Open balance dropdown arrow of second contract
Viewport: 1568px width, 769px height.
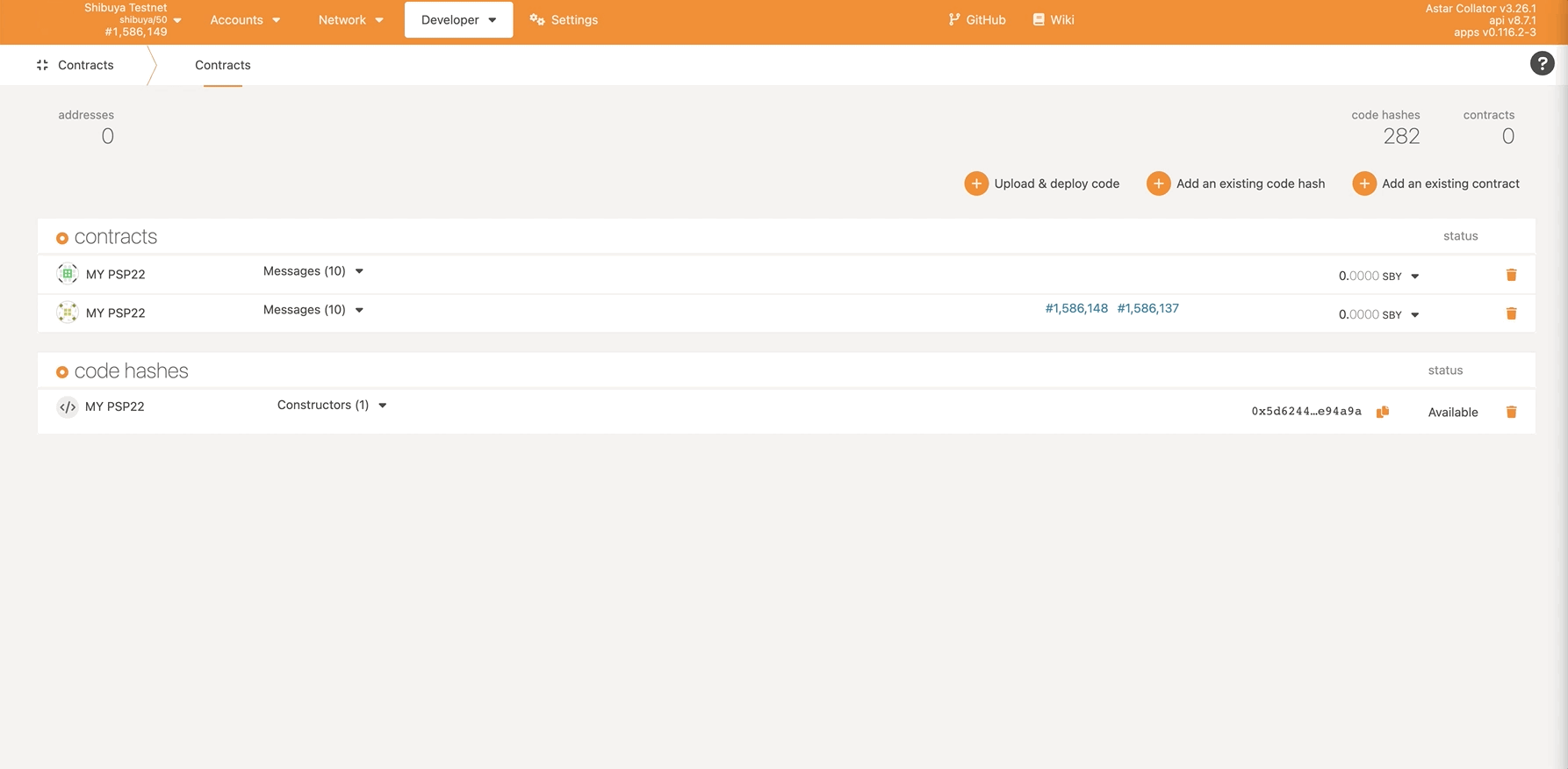(x=1414, y=315)
